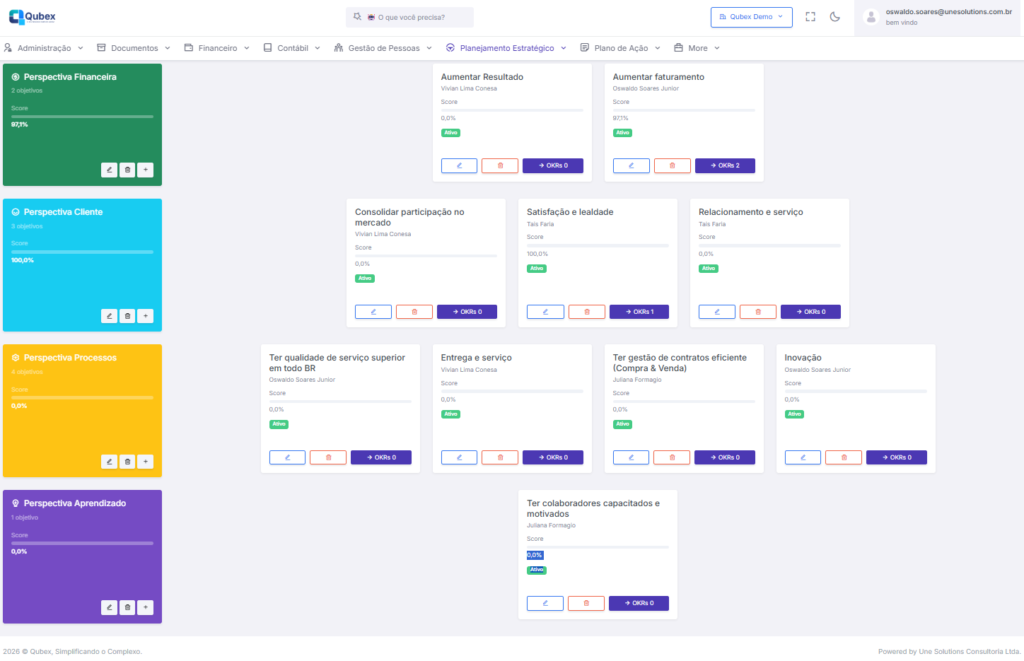Open user profile avatar menu
This screenshot has height=661, width=1024.
871,17
